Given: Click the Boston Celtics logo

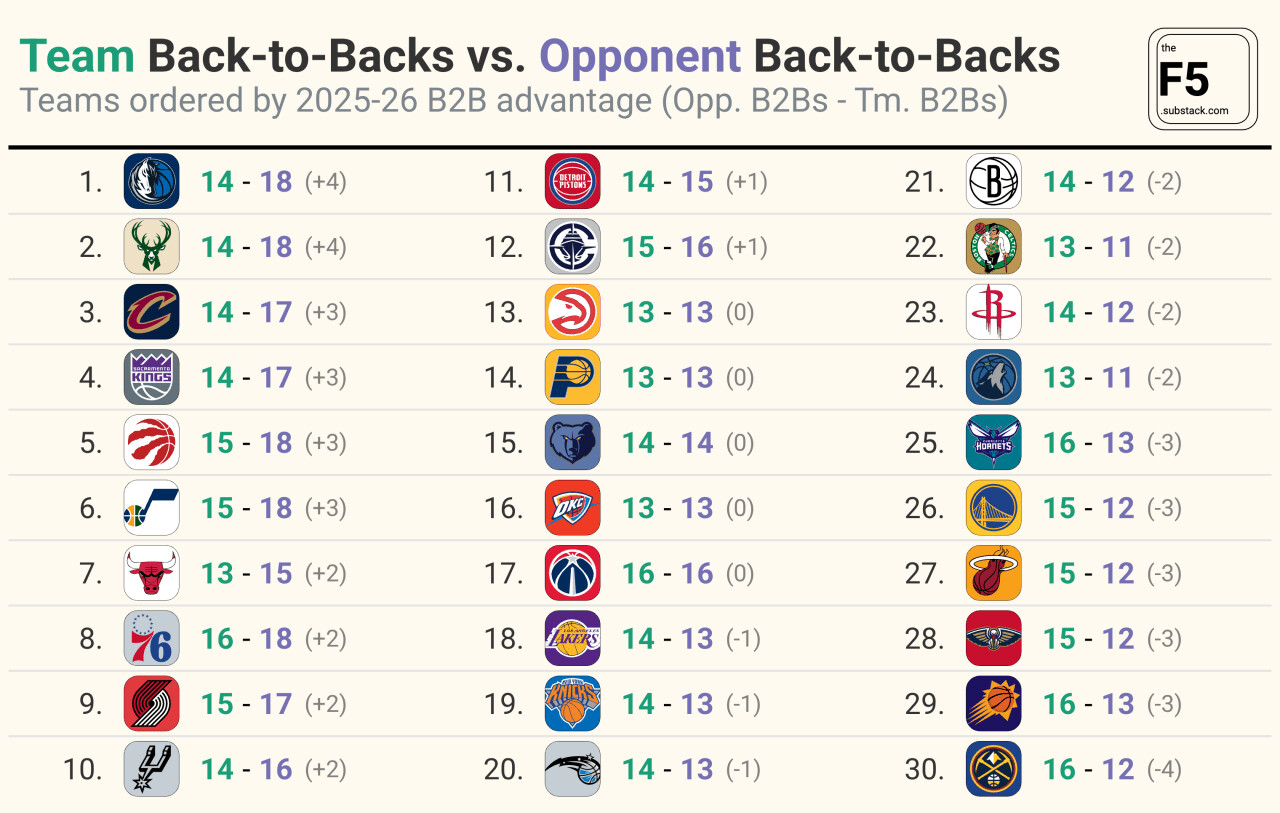Looking at the screenshot, I should pyautogui.click(x=993, y=246).
